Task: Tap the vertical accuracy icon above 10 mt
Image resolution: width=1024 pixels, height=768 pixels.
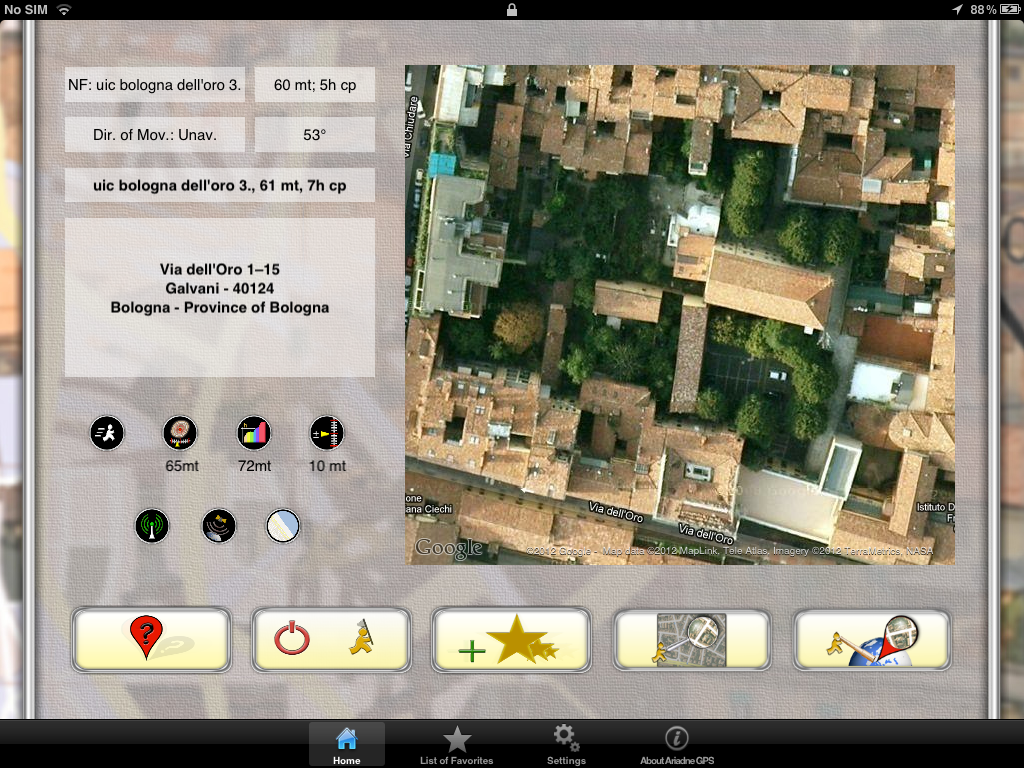Action: 327,433
